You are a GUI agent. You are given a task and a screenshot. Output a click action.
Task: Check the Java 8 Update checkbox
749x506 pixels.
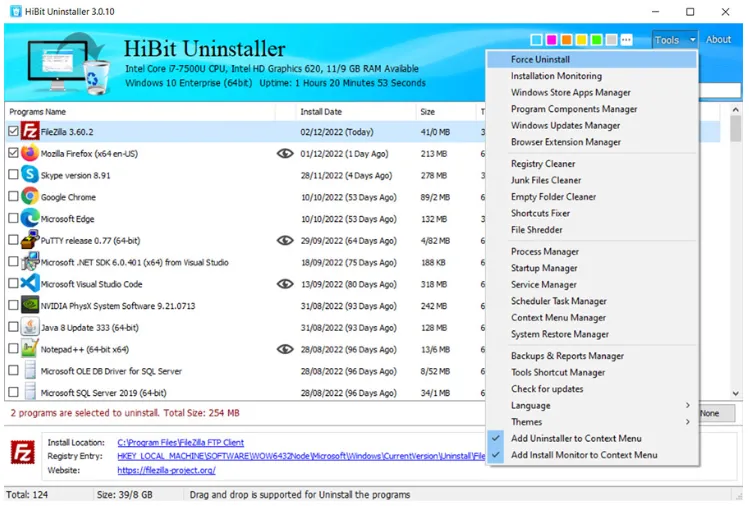[13, 327]
